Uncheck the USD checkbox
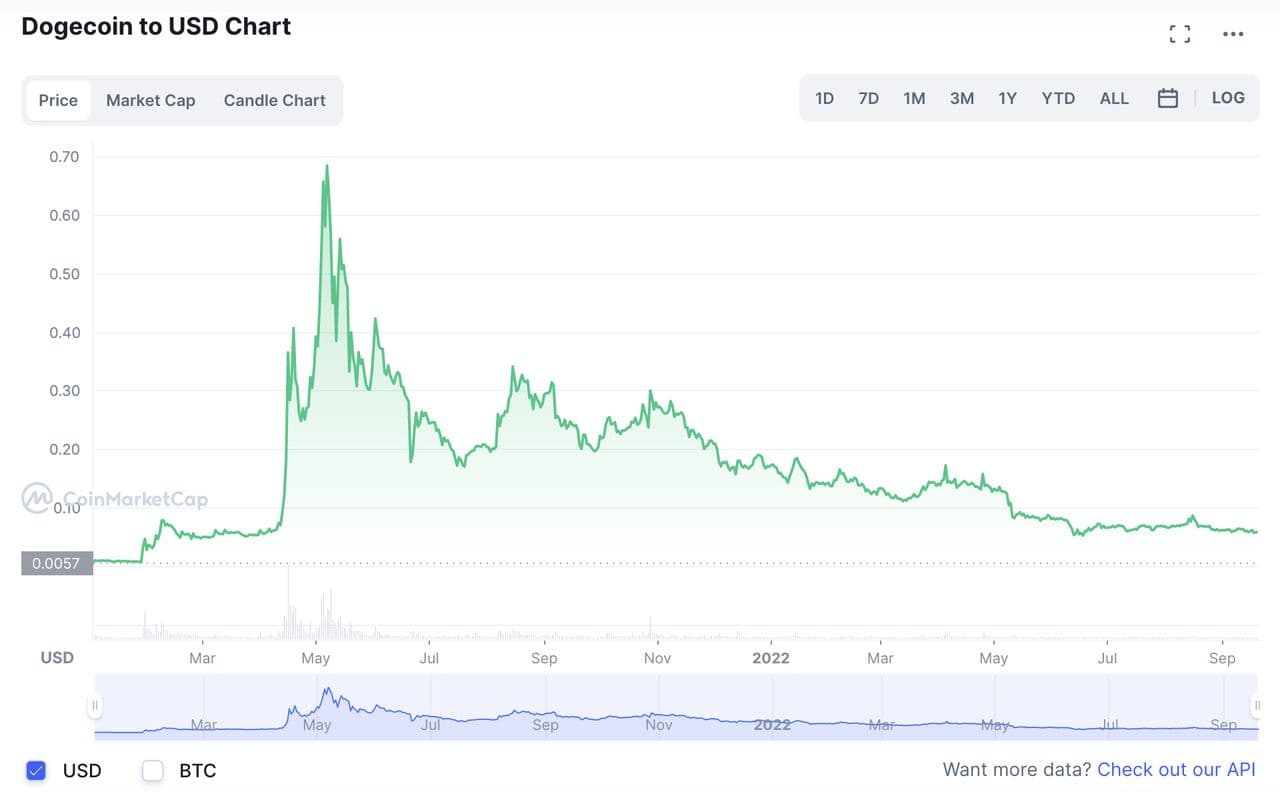 (x=36, y=770)
